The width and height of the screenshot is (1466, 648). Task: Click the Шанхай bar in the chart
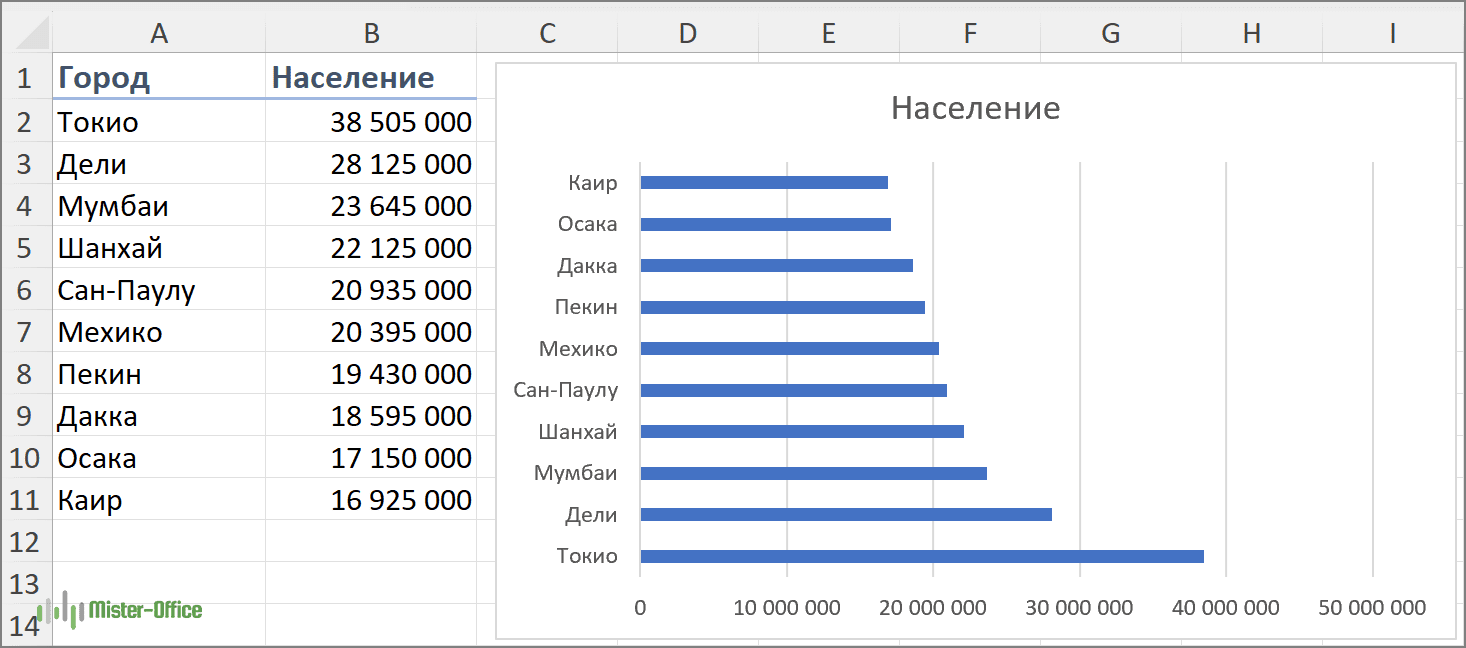802,431
